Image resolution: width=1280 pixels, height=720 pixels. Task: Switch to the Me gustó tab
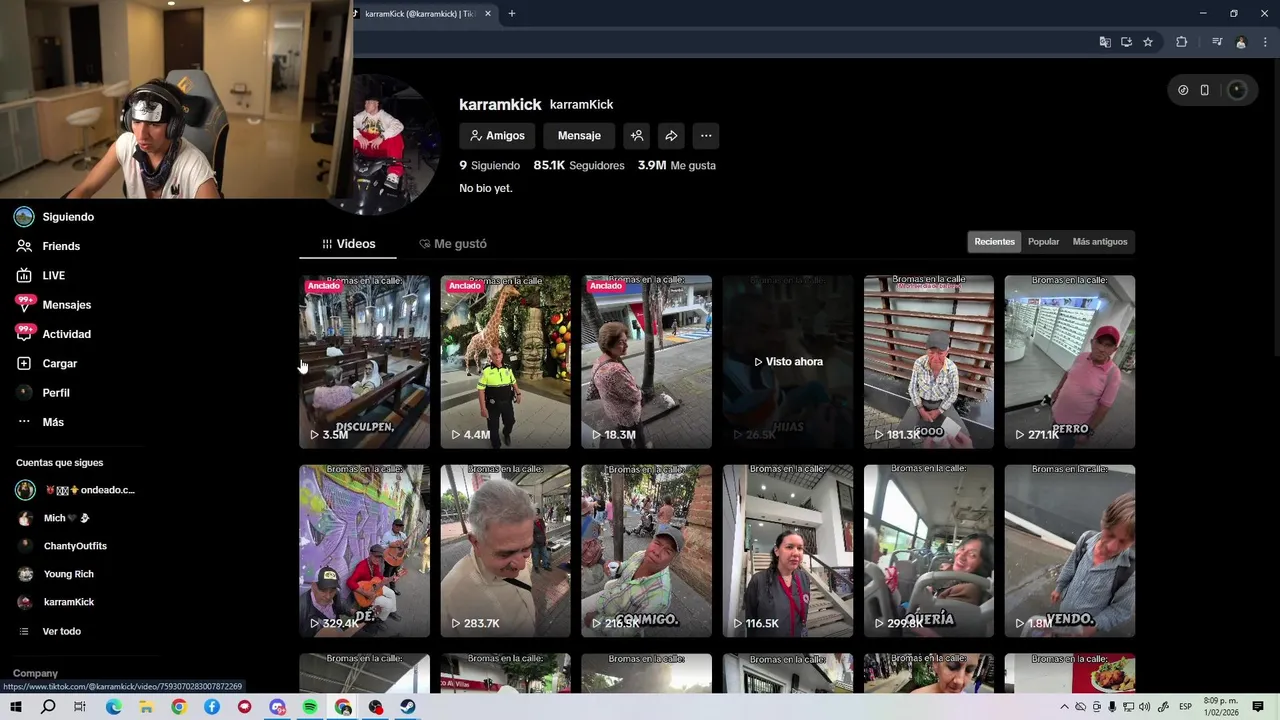click(x=453, y=244)
